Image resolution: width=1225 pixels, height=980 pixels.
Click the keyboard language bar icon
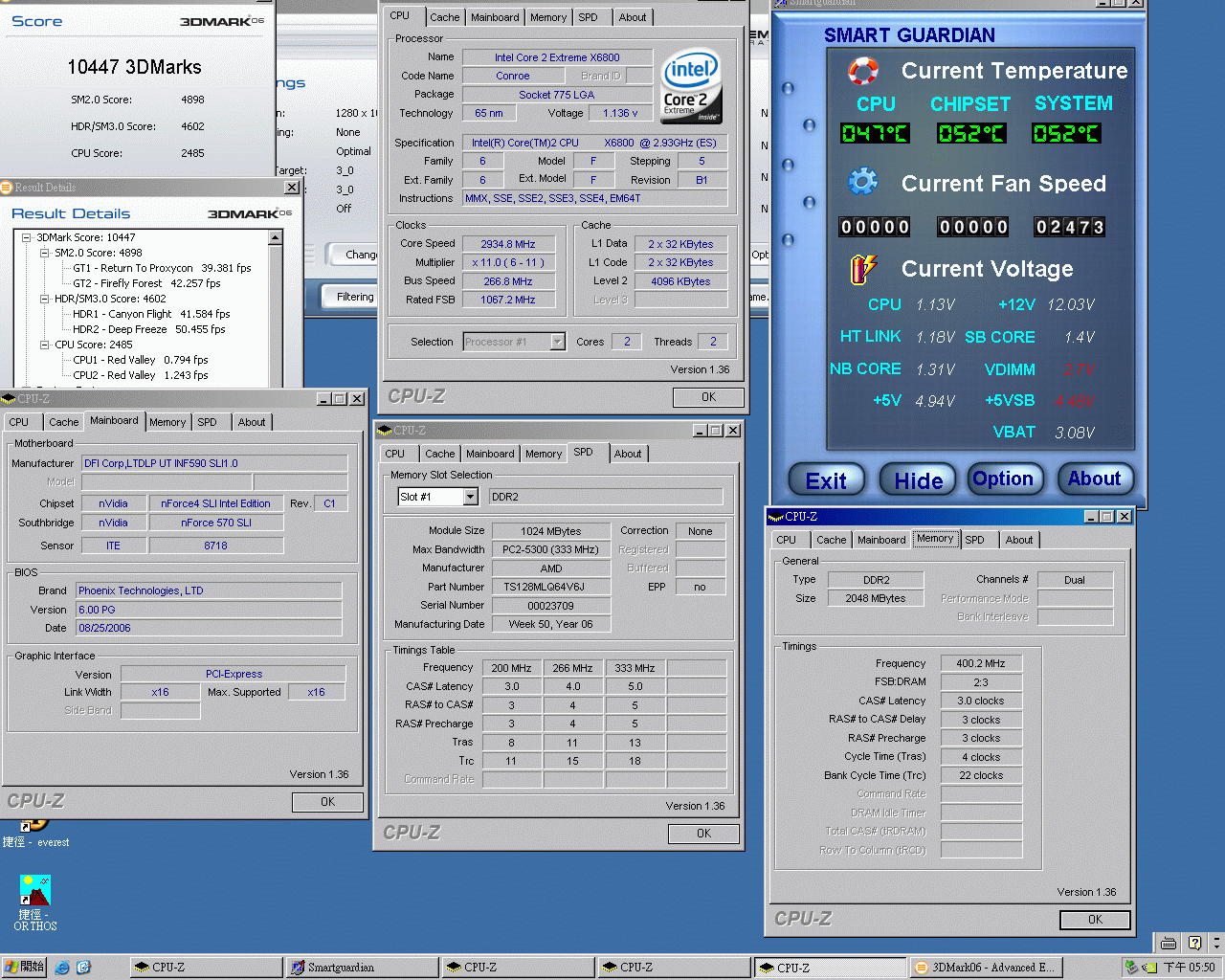1169,943
